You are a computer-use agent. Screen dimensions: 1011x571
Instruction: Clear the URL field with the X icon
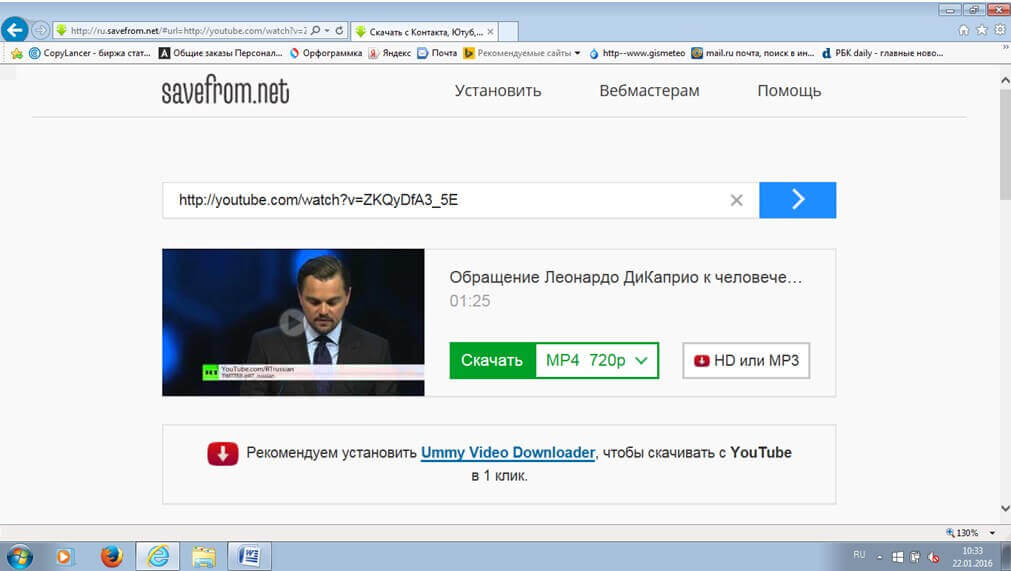[x=736, y=200]
